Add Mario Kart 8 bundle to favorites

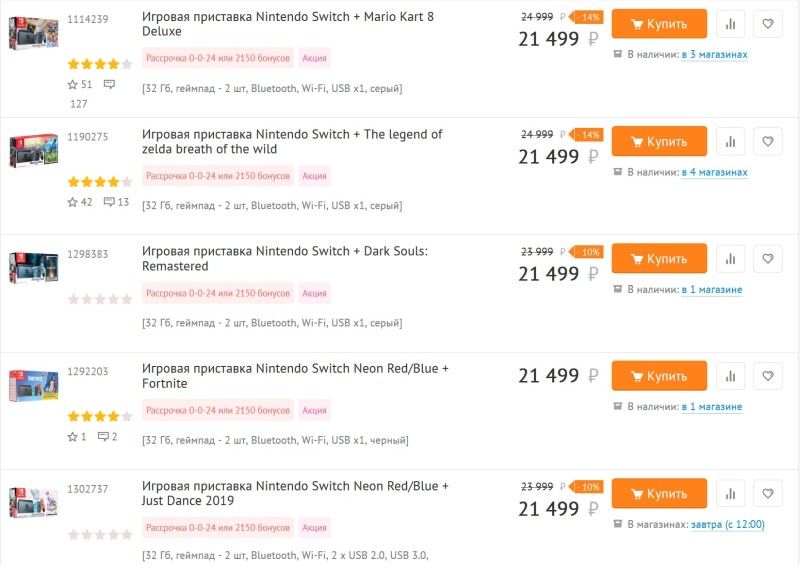click(767, 24)
